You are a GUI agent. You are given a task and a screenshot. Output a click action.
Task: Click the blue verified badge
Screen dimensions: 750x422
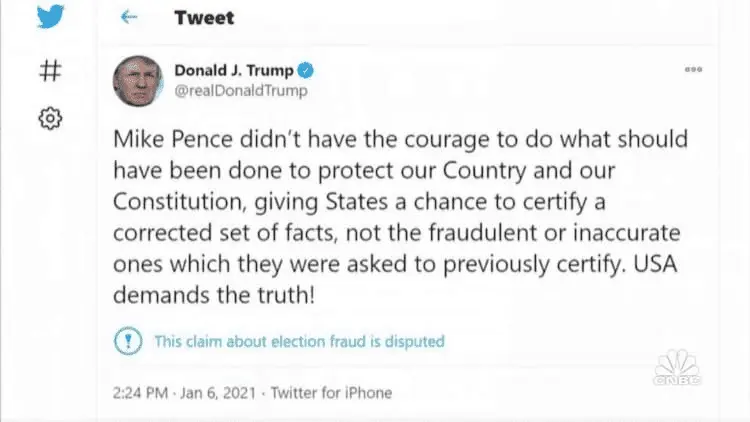[x=309, y=71]
